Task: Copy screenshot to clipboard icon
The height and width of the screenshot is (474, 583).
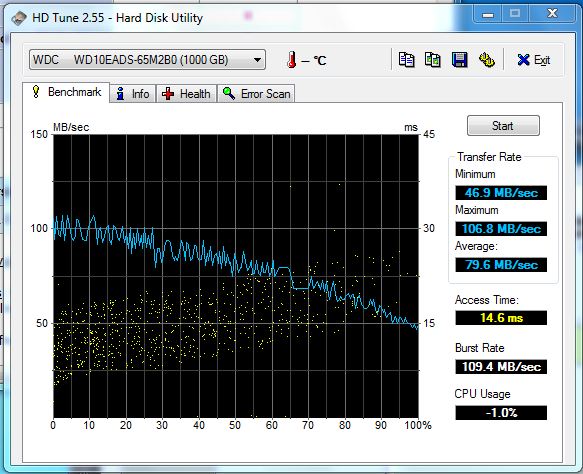Action: coord(433,59)
